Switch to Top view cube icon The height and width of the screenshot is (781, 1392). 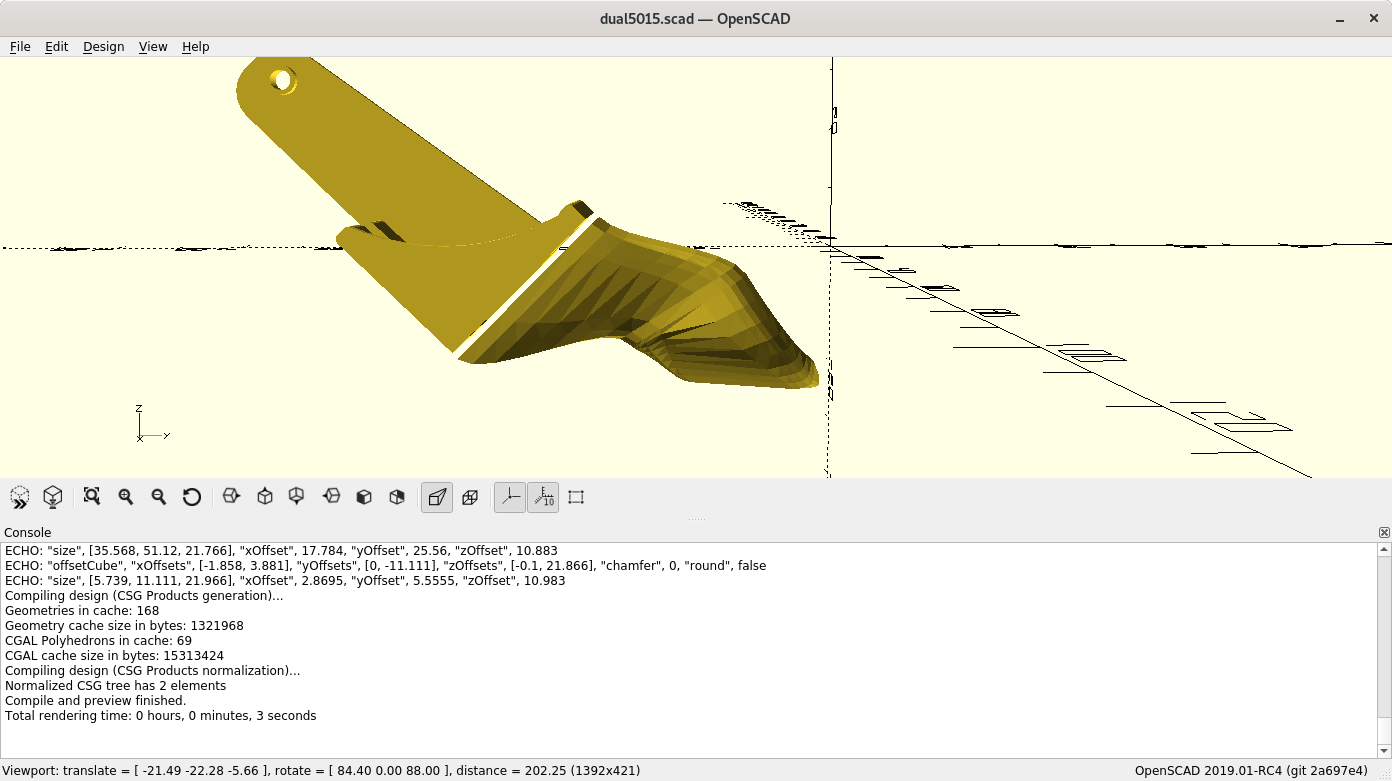pyautogui.click(x=265, y=497)
